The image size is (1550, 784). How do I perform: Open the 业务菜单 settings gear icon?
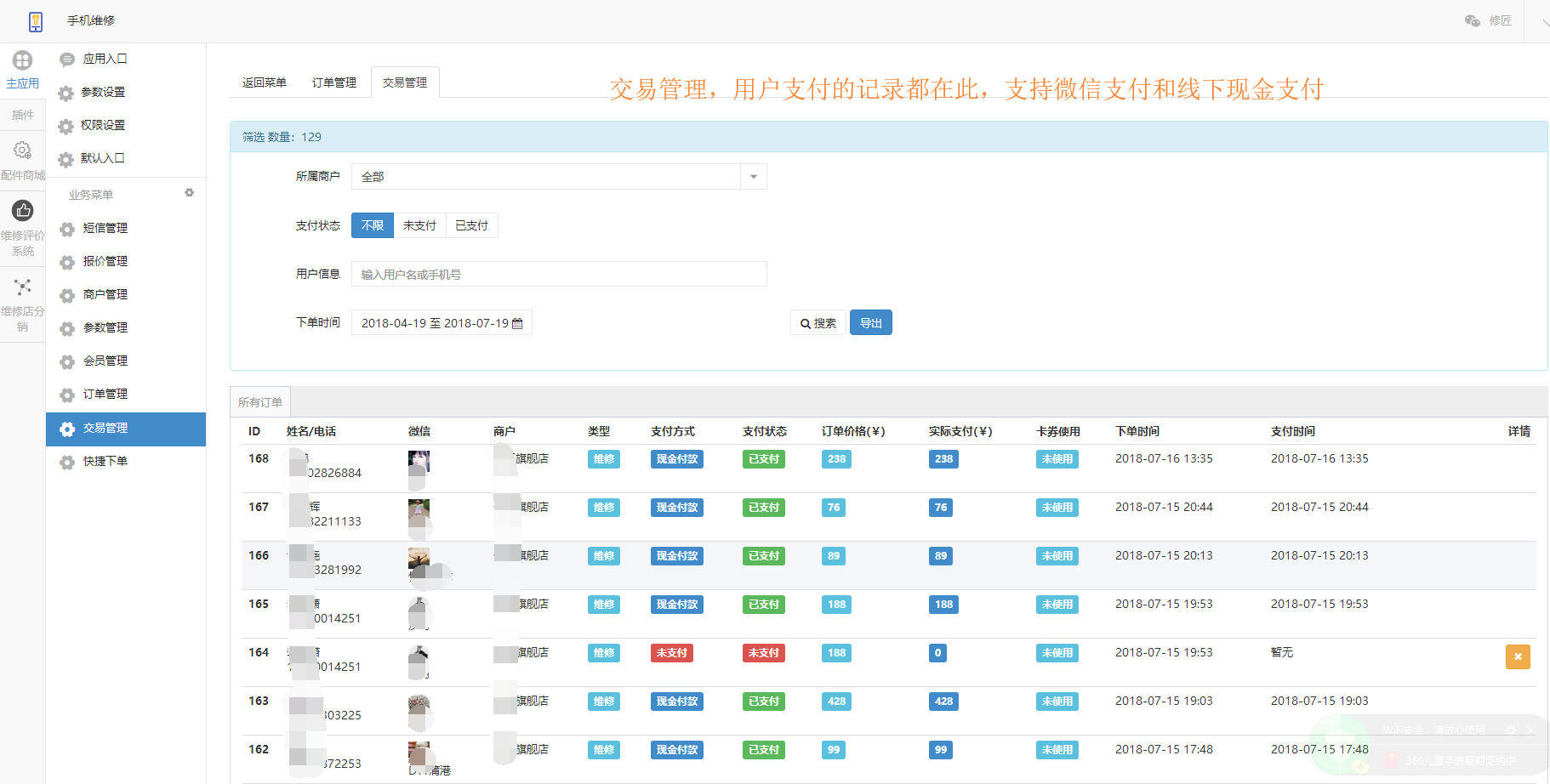(190, 192)
